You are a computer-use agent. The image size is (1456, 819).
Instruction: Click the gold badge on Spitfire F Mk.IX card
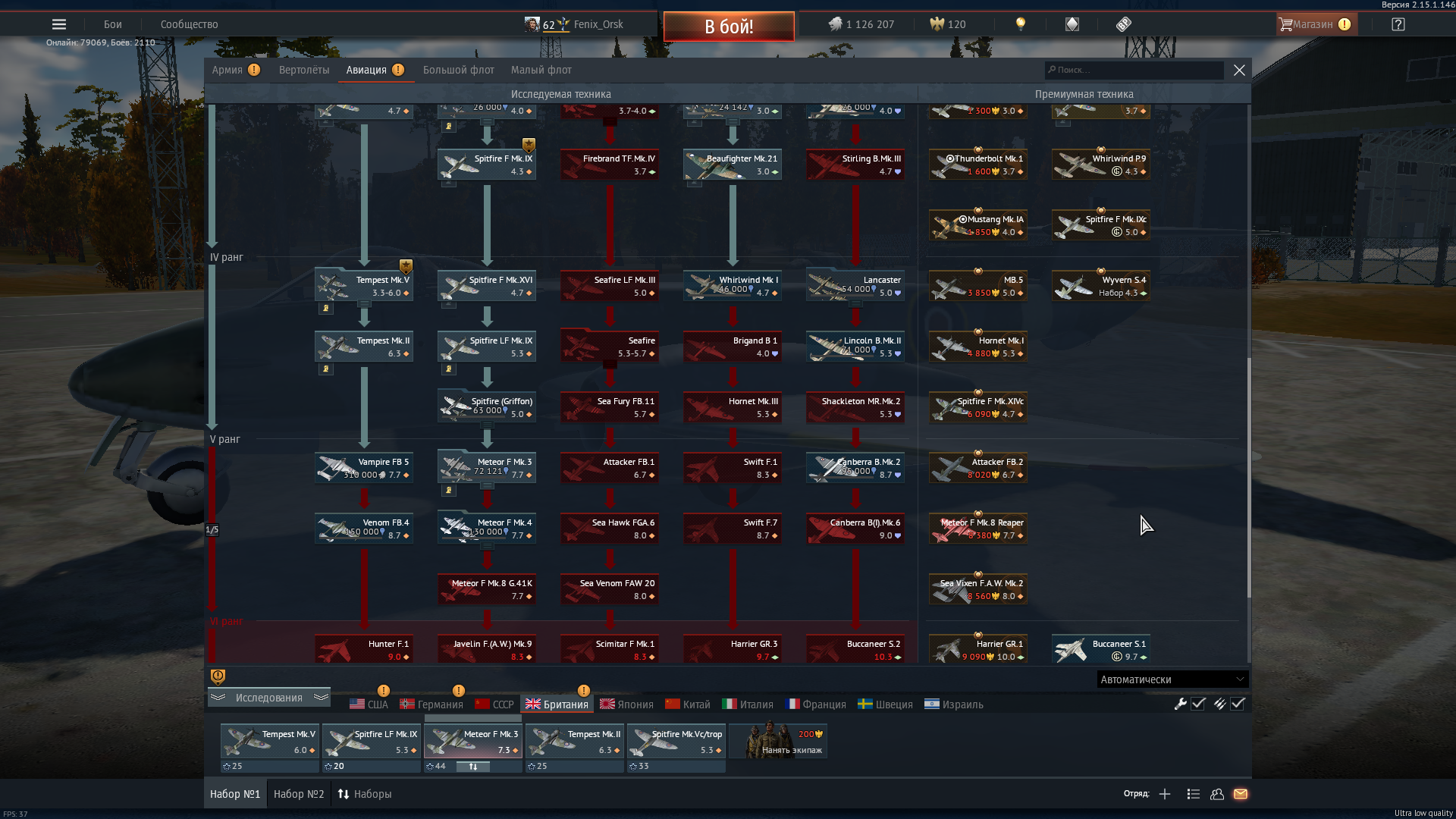tap(529, 145)
